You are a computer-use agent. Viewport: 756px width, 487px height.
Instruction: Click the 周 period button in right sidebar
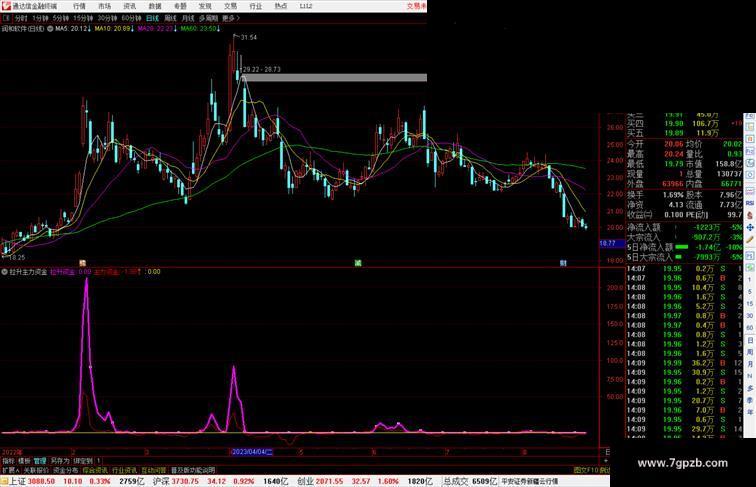point(750,352)
